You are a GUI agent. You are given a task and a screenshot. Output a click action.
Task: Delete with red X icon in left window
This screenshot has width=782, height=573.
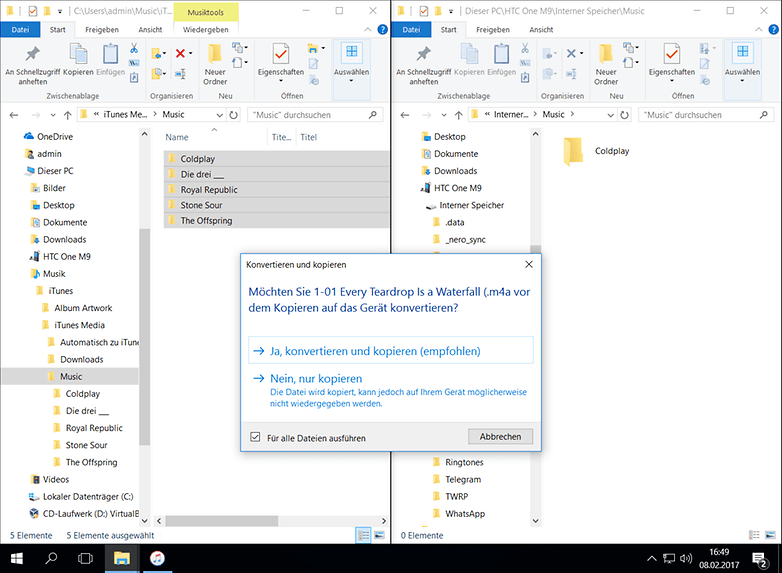click(180, 53)
